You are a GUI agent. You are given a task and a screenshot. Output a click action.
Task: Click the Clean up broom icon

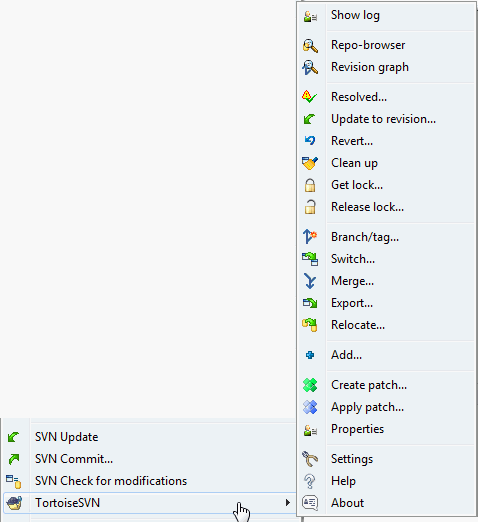pos(310,163)
